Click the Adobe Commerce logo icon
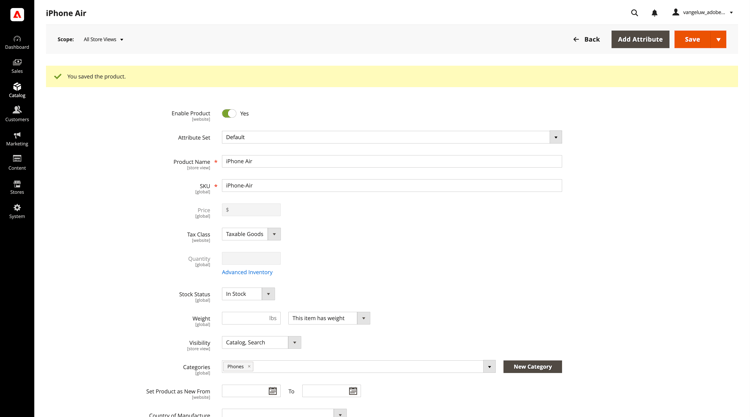750x417 pixels. point(17,15)
